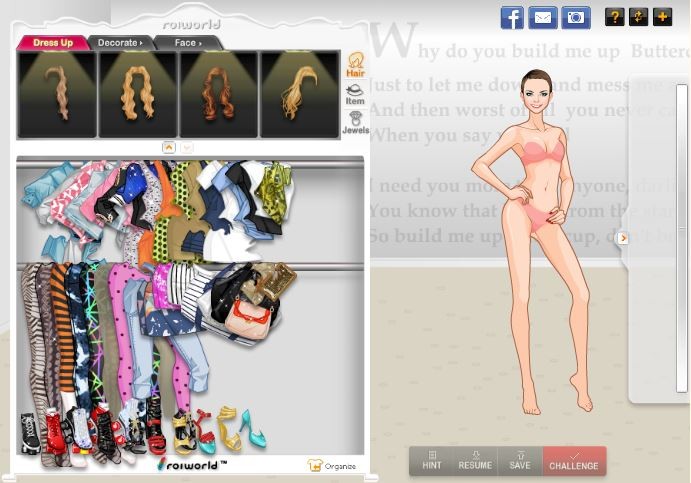This screenshot has height=483, width=691.
Task: Choose the red curly hair thumbnail
Action: (x=218, y=94)
